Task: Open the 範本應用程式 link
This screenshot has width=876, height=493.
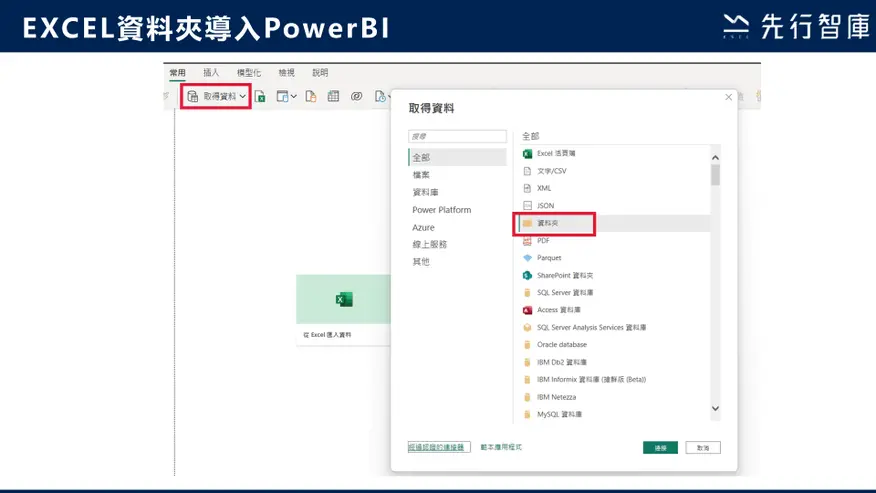Action: coord(501,447)
